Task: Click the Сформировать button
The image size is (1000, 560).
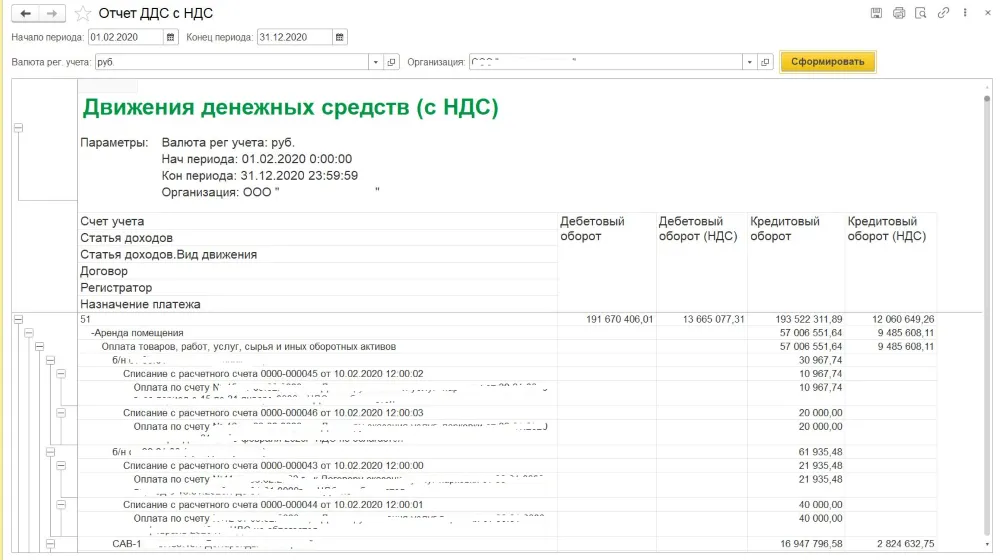Action: click(x=827, y=62)
